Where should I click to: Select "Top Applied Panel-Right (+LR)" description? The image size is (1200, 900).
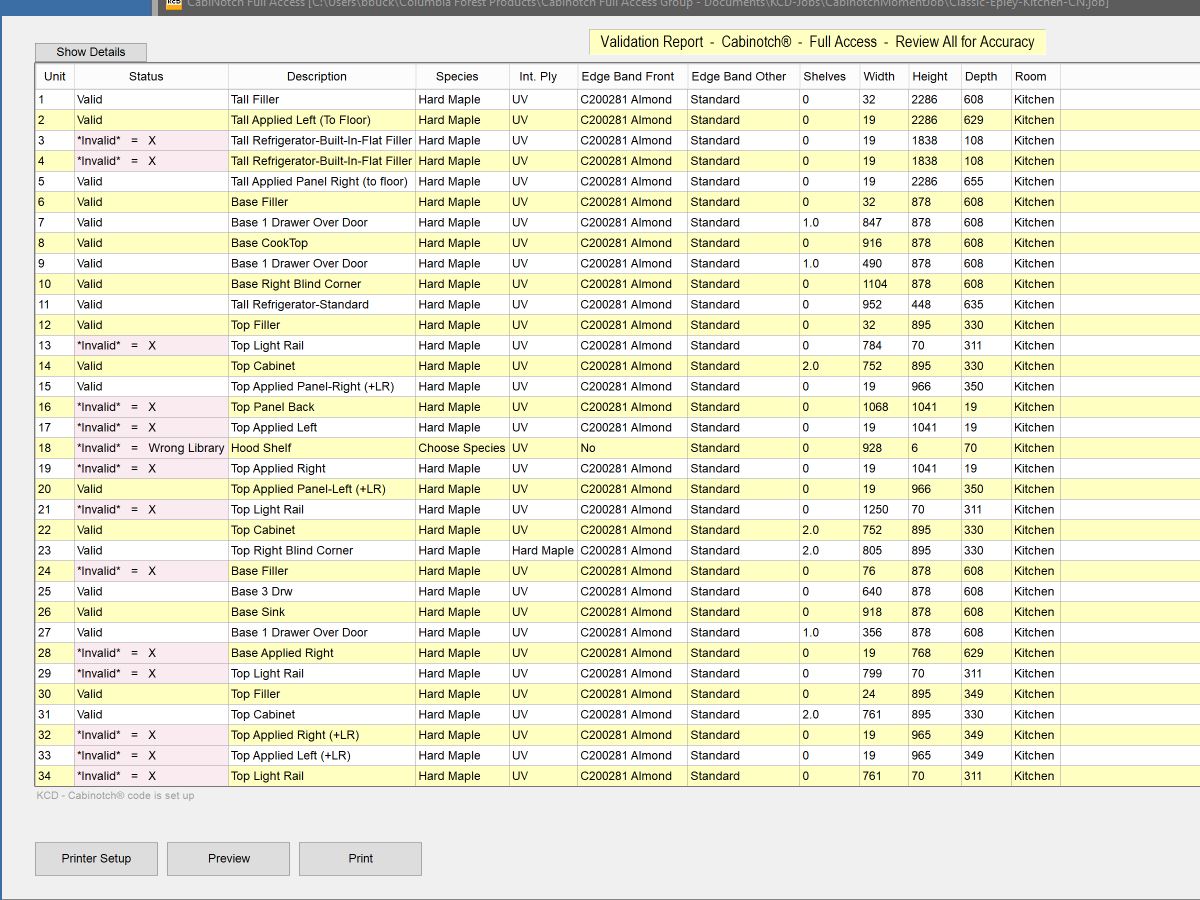[322, 387]
